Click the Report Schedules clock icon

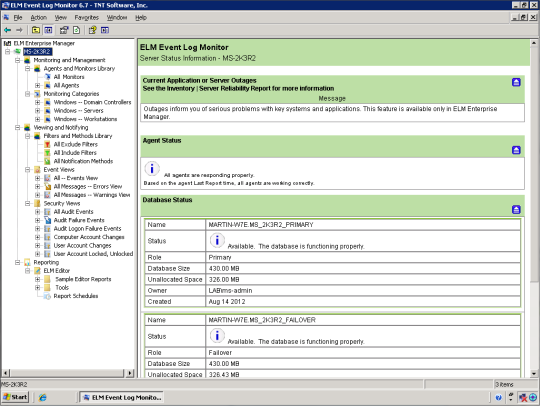pos(48,296)
